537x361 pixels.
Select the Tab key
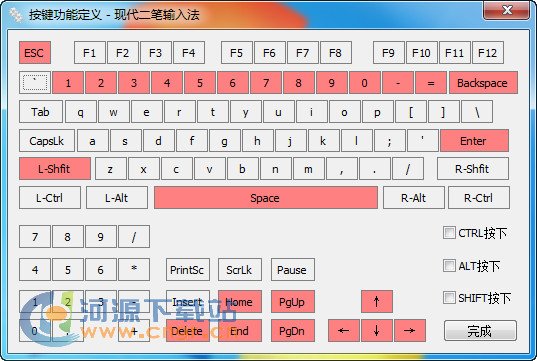click(x=41, y=112)
